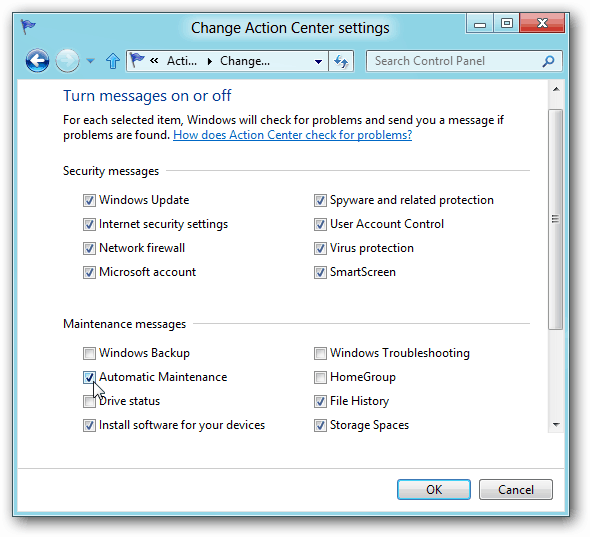Image resolution: width=590 pixels, height=537 pixels.
Task: Click the scrollbar down arrow
Action: tap(556, 424)
